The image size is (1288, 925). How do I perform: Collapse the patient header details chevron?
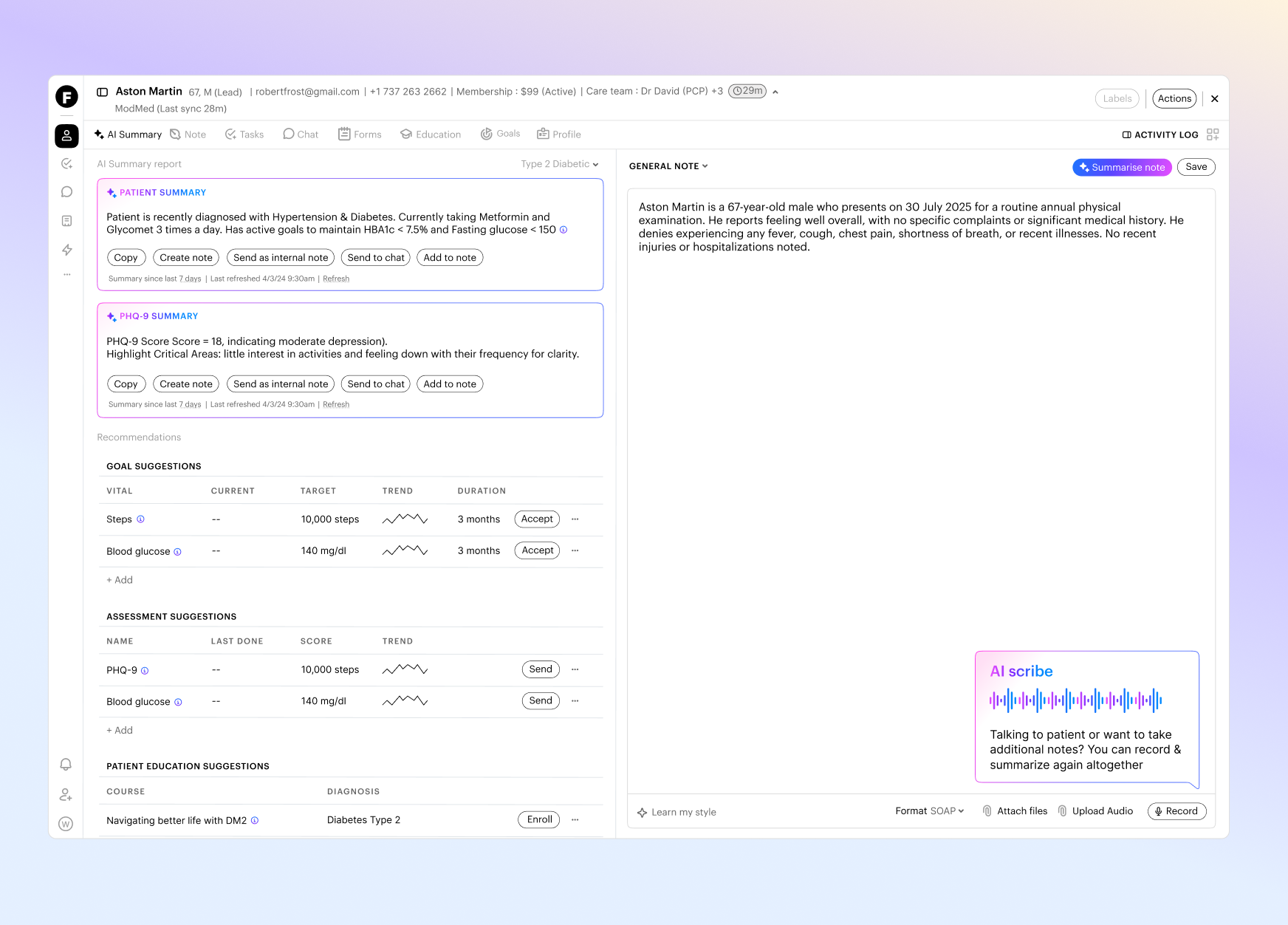click(x=775, y=92)
